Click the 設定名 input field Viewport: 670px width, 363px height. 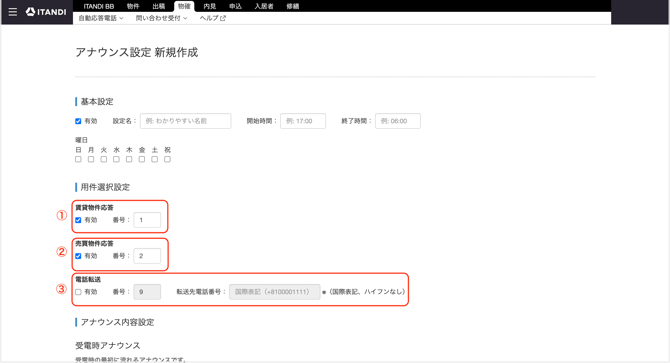pyautogui.click(x=185, y=121)
